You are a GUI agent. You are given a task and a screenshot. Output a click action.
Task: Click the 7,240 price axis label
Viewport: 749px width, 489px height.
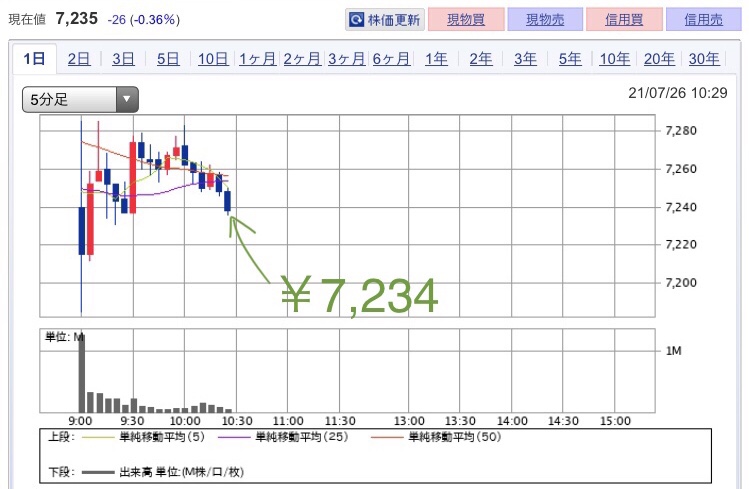point(681,207)
